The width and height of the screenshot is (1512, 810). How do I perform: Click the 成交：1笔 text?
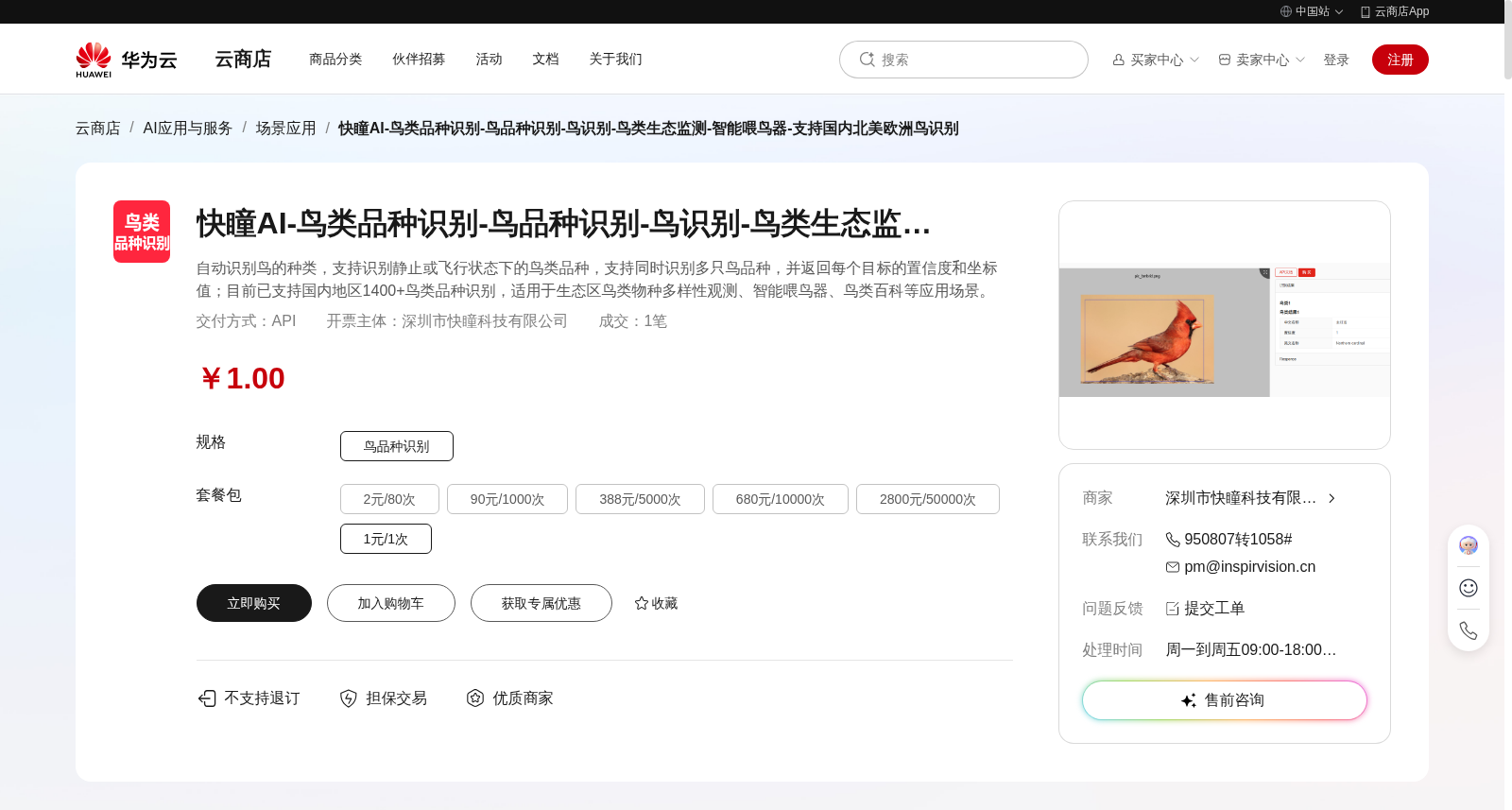tap(632, 321)
